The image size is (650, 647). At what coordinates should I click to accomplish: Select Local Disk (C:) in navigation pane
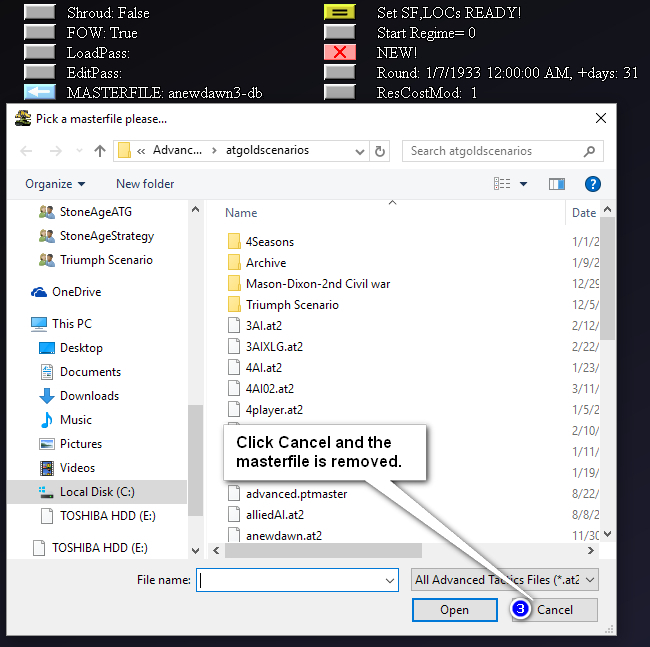[96, 492]
